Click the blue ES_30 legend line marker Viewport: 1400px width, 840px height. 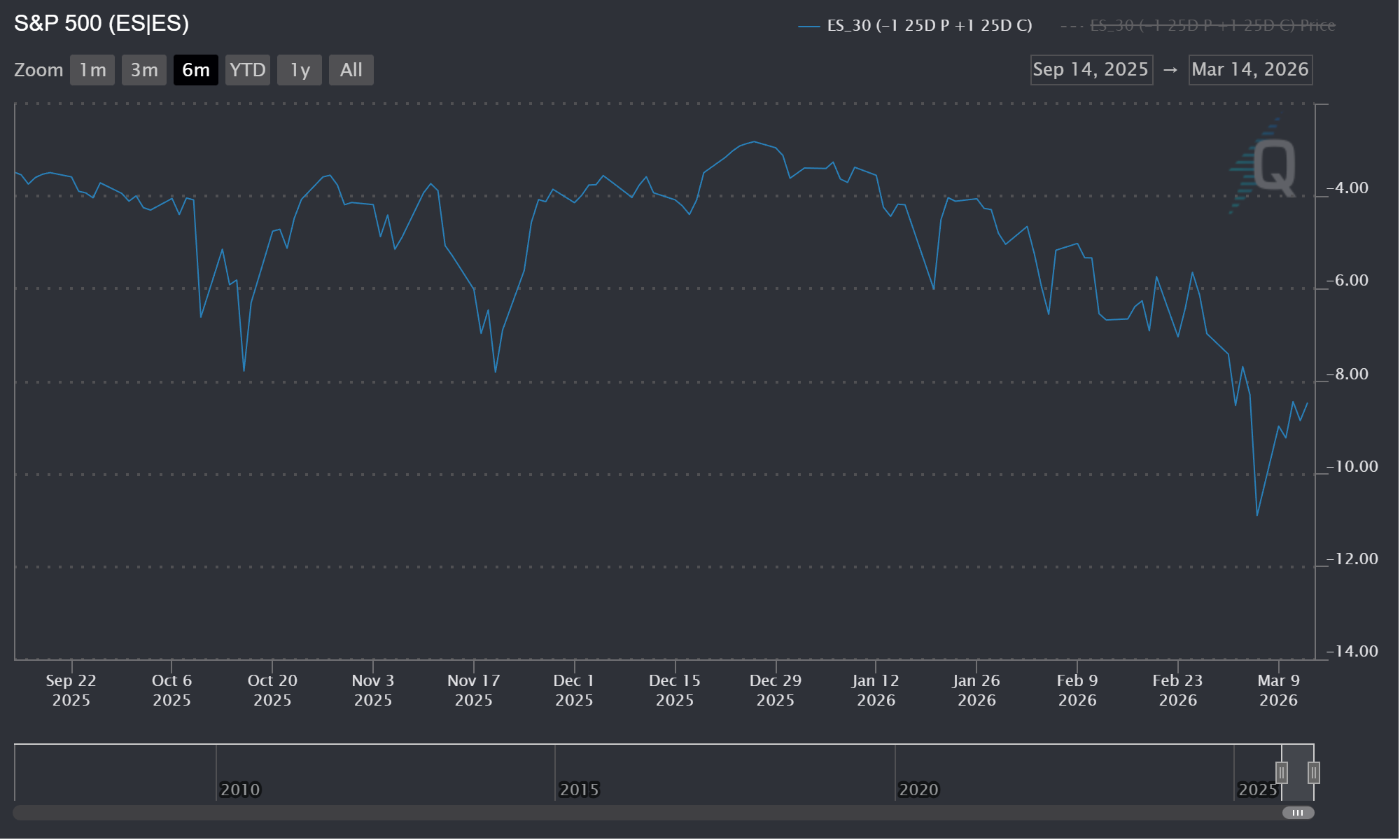(809, 27)
